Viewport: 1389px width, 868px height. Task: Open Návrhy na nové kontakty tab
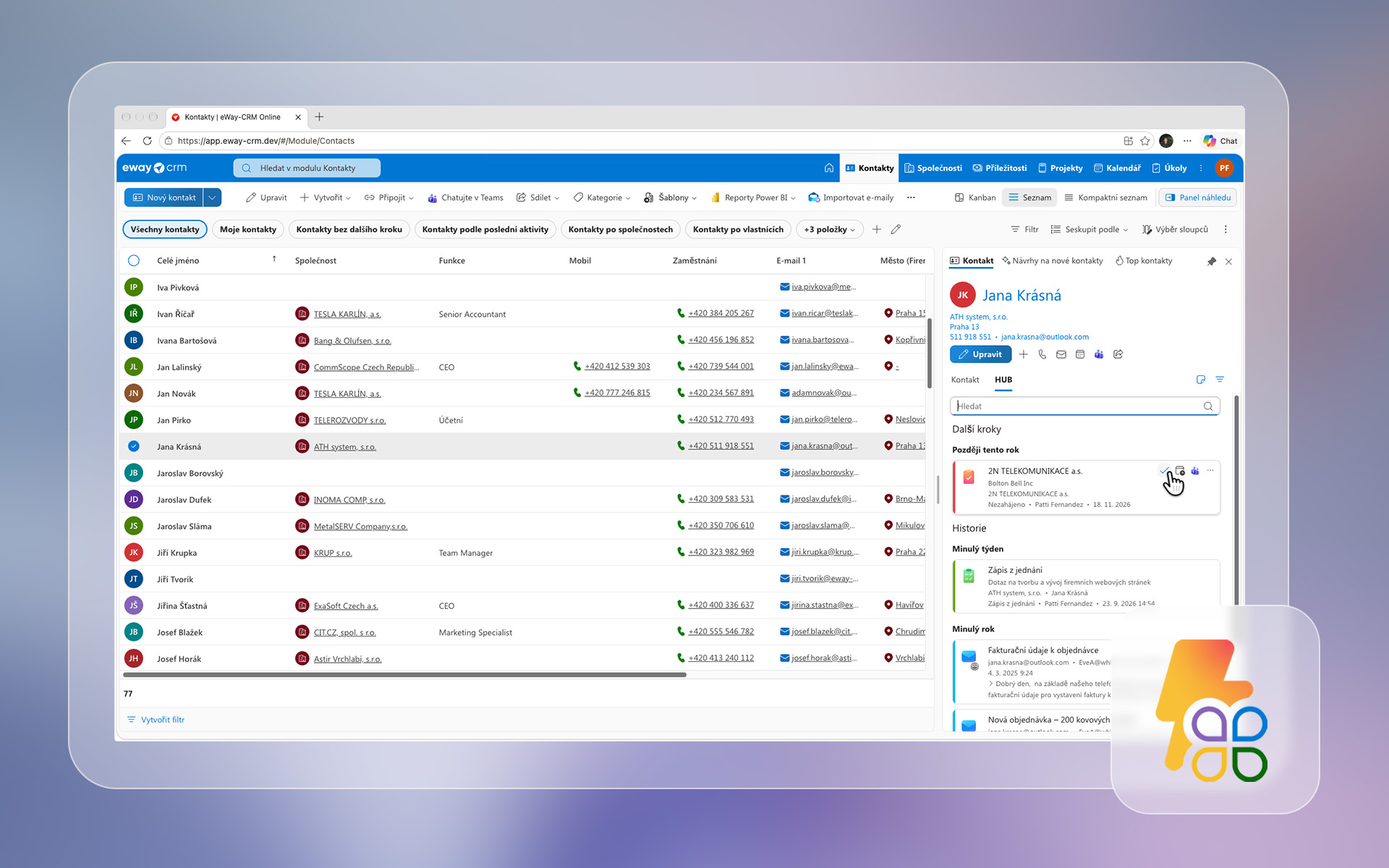[x=1053, y=260]
